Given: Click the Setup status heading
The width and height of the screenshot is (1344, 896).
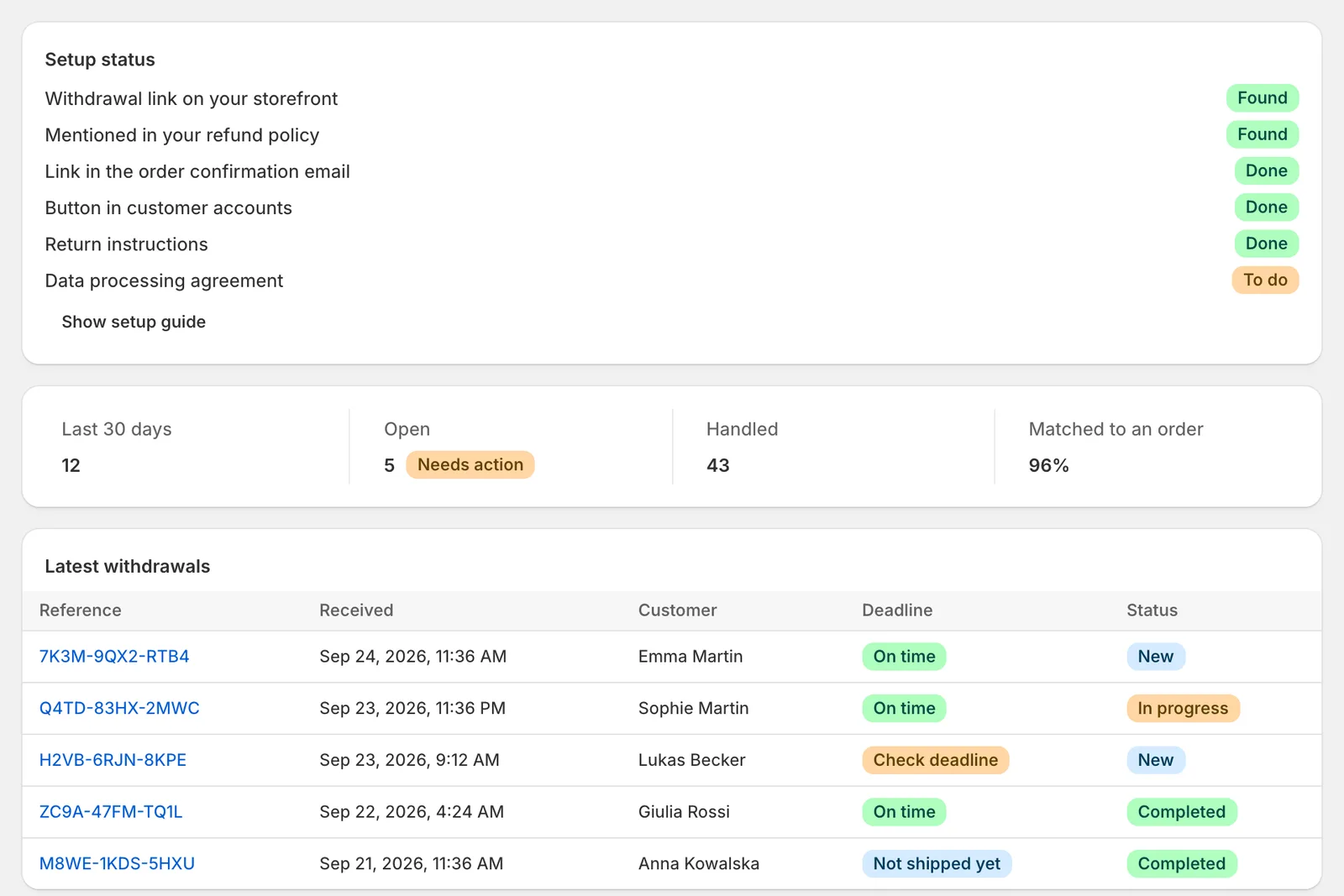Looking at the screenshot, I should click(x=100, y=60).
